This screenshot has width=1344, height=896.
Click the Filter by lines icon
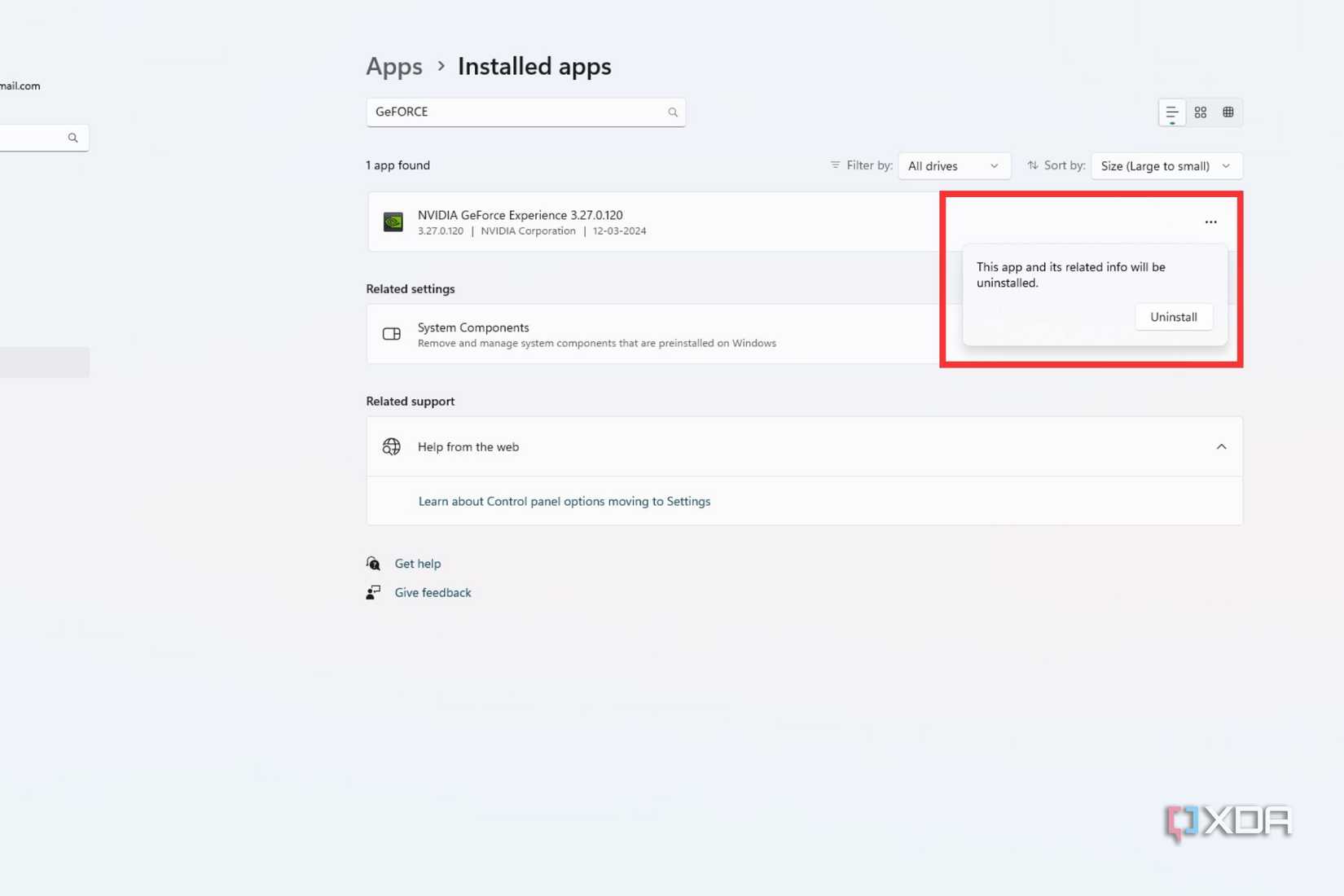(x=835, y=165)
